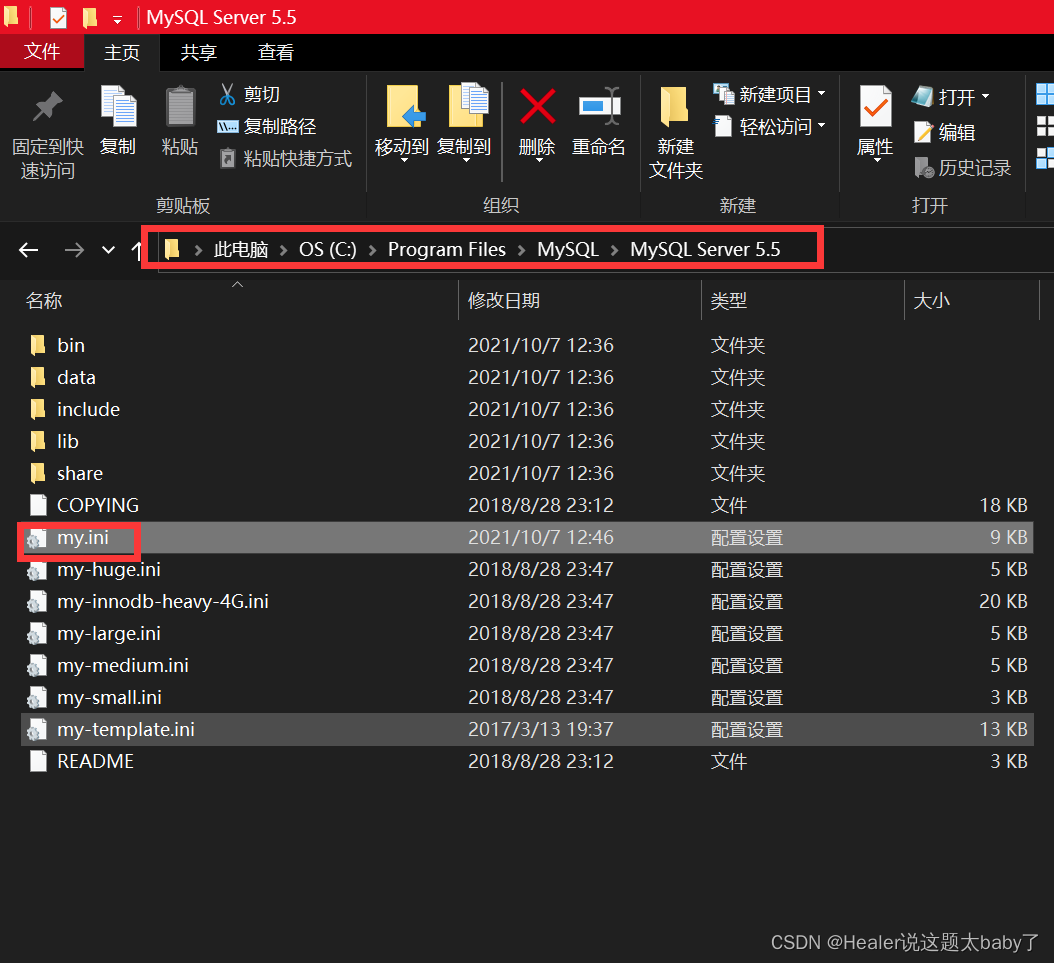
Task: Select the my.ini file icon
Action: 37,538
